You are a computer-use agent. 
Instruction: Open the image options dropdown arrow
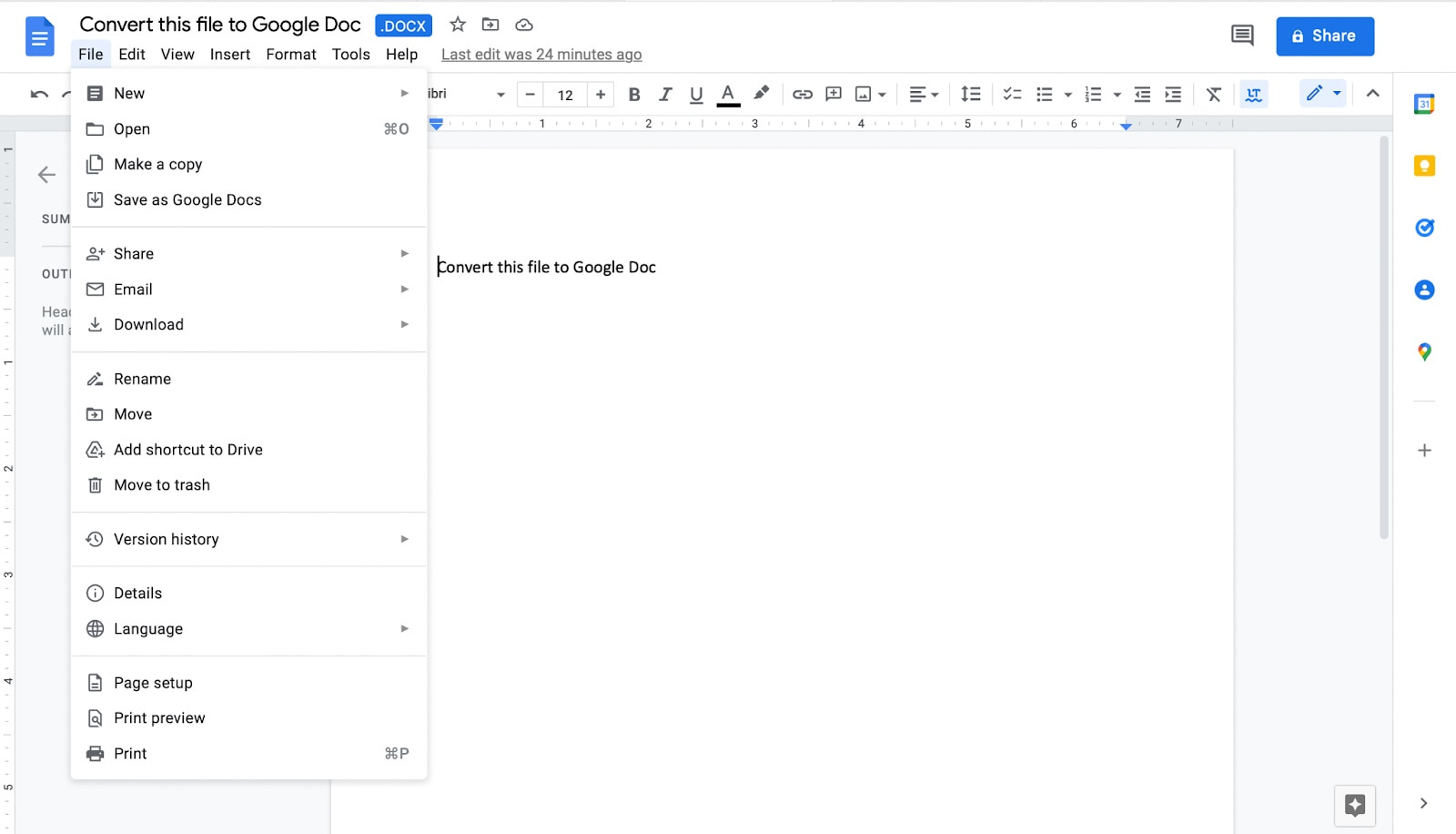click(x=882, y=95)
